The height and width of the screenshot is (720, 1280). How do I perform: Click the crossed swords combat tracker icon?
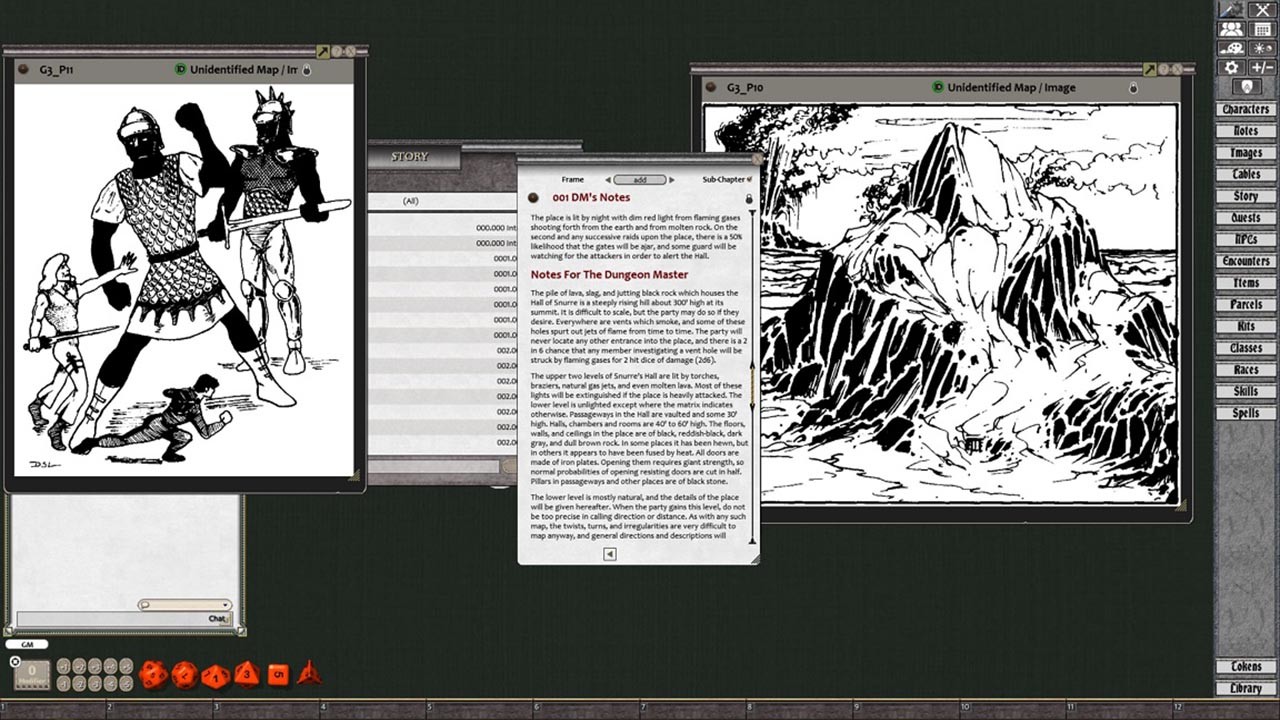click(x=1262, y=9)
